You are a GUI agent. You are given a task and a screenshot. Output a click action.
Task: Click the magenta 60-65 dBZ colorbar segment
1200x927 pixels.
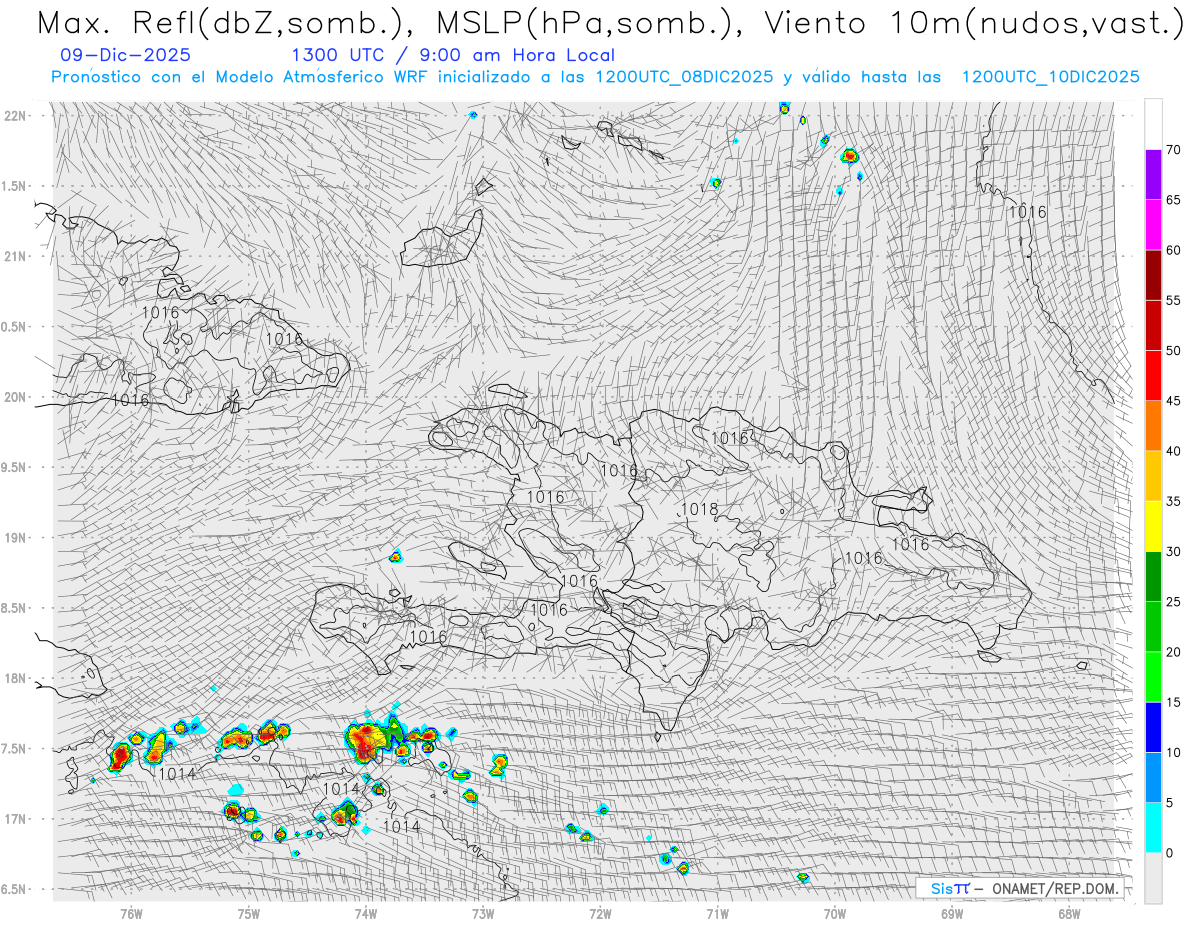1153,225
